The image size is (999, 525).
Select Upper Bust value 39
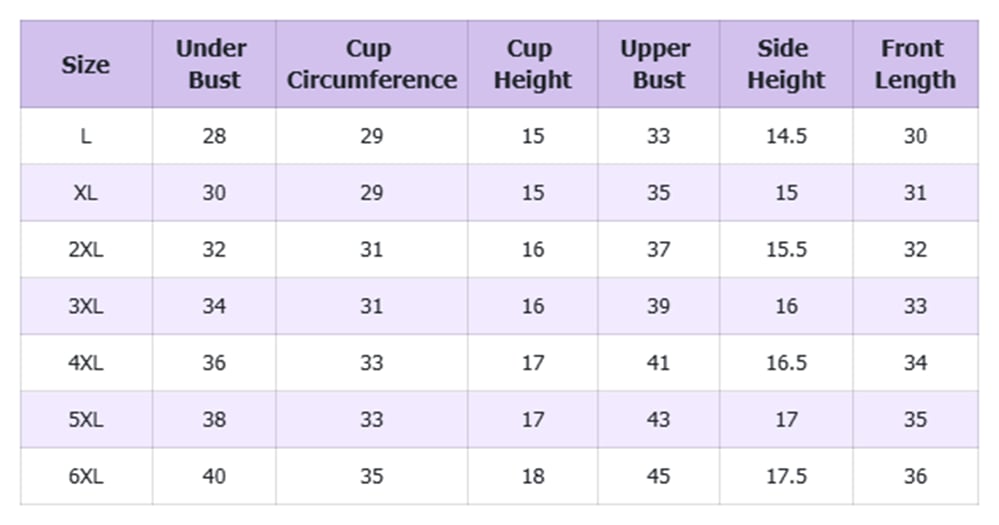point(659,306)
